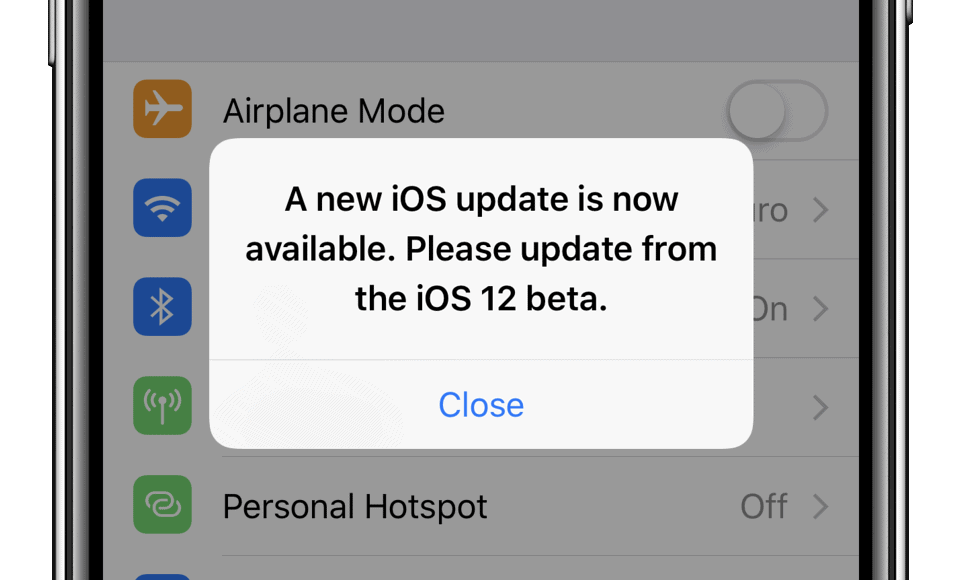Tap the Personal Hotspot Off status

pyautogui.click(x=763, y=507)
